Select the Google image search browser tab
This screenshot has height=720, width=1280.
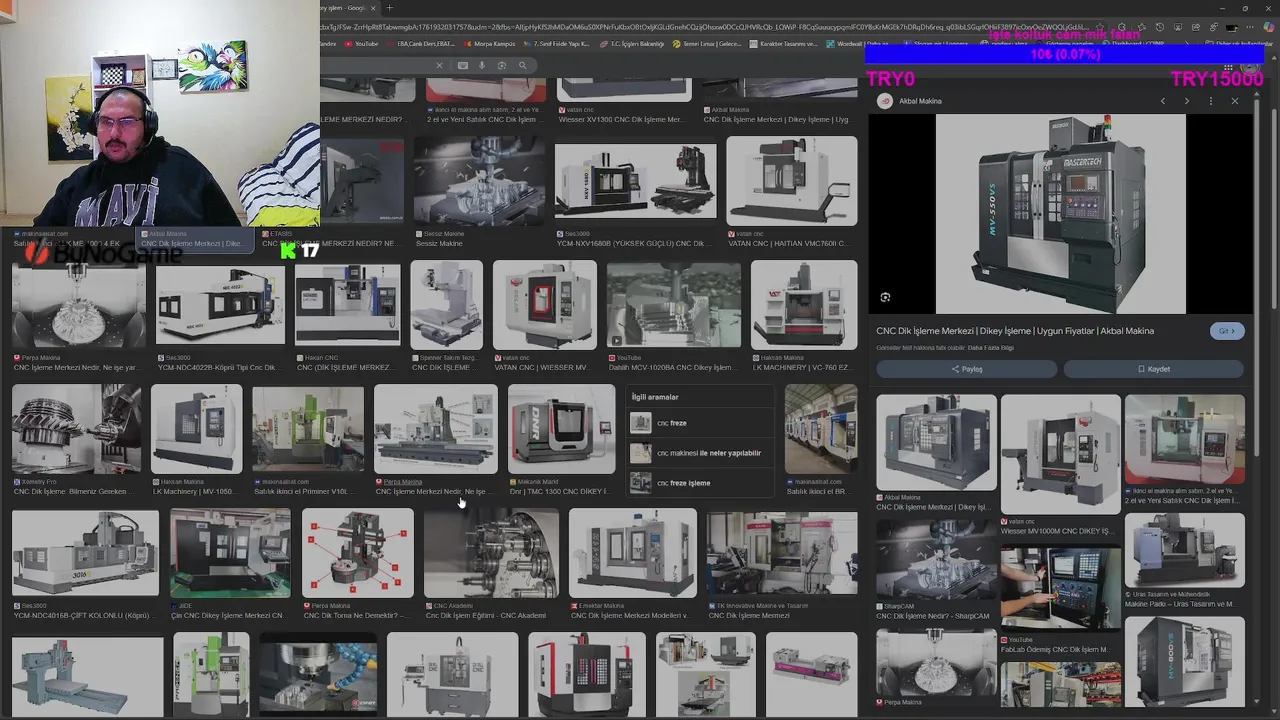tap(346, 8)
